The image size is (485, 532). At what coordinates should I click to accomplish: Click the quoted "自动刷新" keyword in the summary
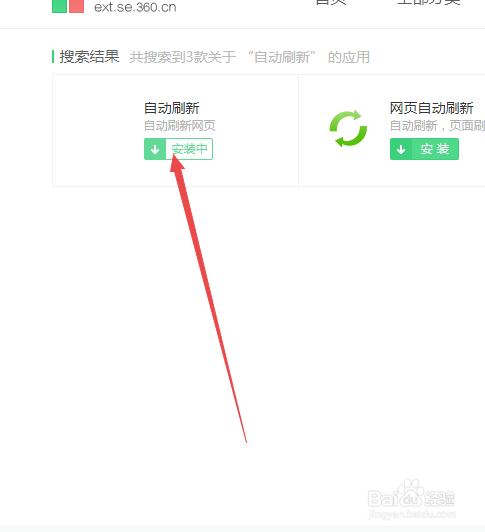pyautogui.click(x=282, y=57)
